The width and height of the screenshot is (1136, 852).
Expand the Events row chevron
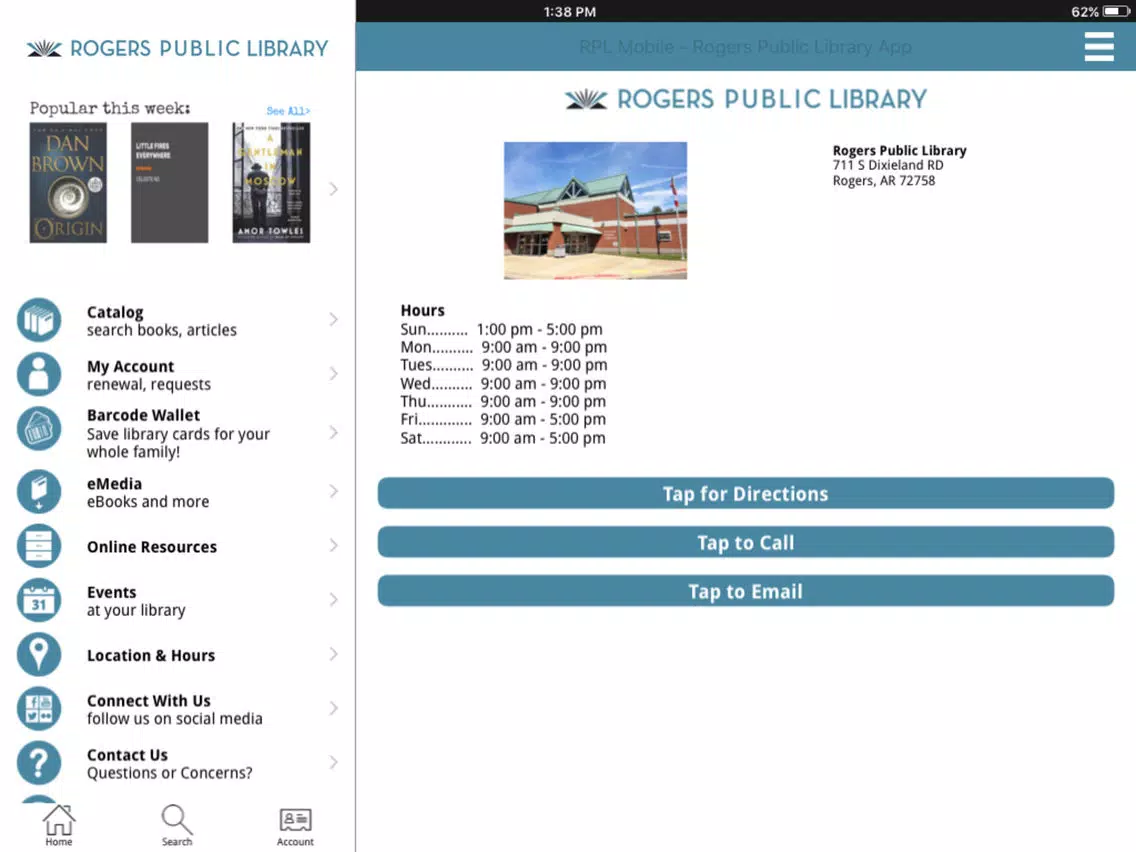333,600
